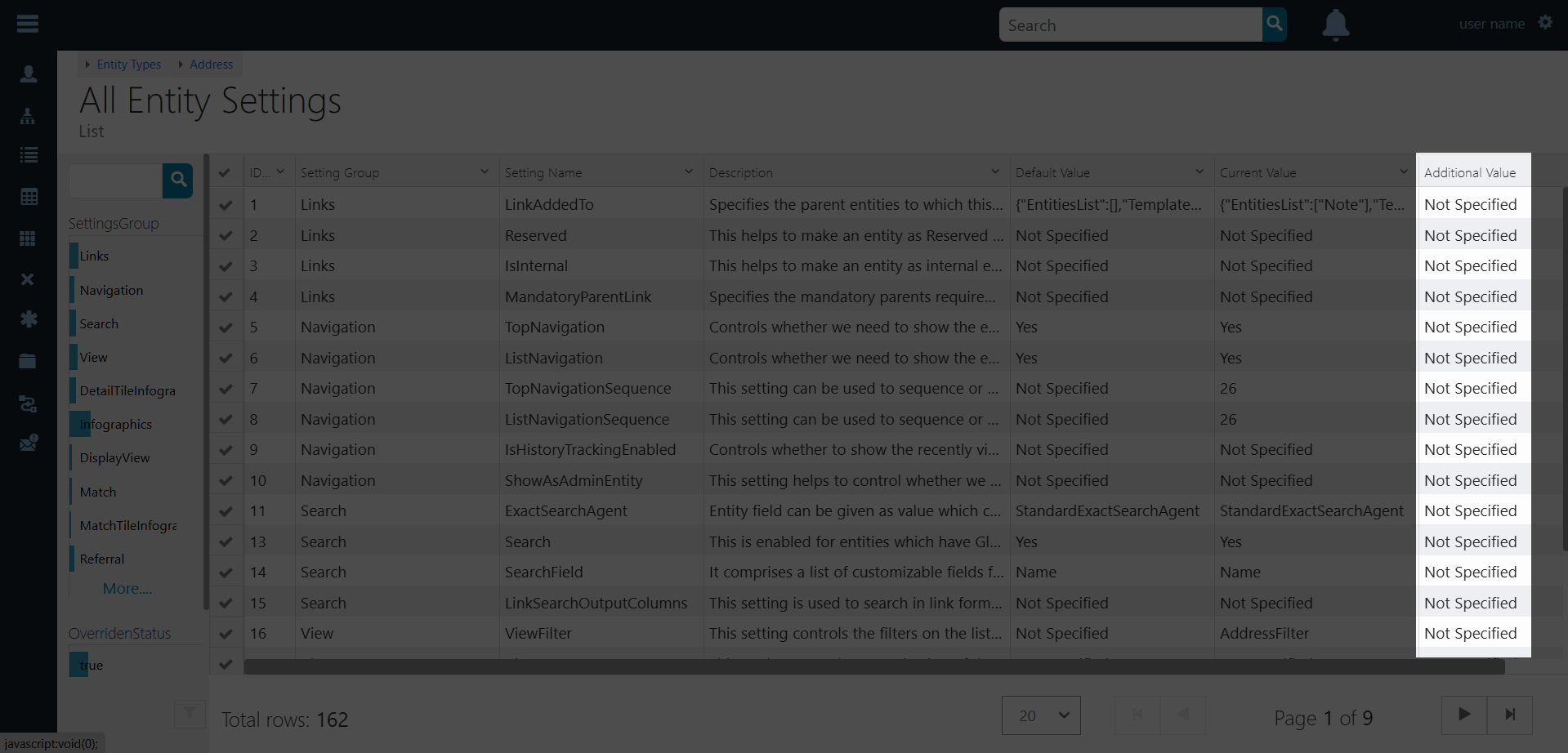
Task: Click the funnel filter icon
Action: [x=190, y=714]
